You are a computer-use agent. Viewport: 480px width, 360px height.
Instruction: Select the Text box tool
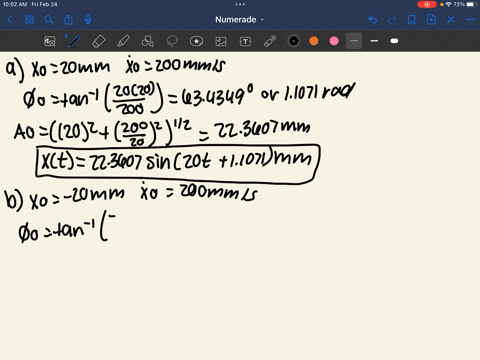pyautogui.click(x=245, y=41)
